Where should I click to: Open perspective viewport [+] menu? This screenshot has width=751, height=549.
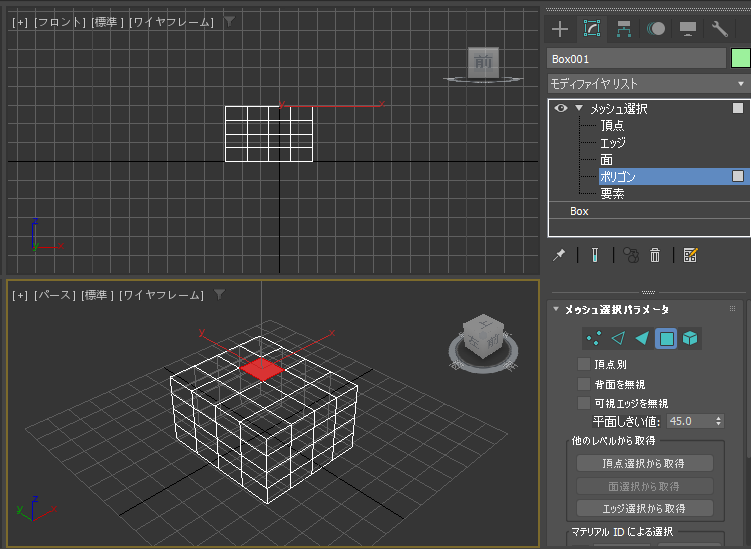[20, 295]
